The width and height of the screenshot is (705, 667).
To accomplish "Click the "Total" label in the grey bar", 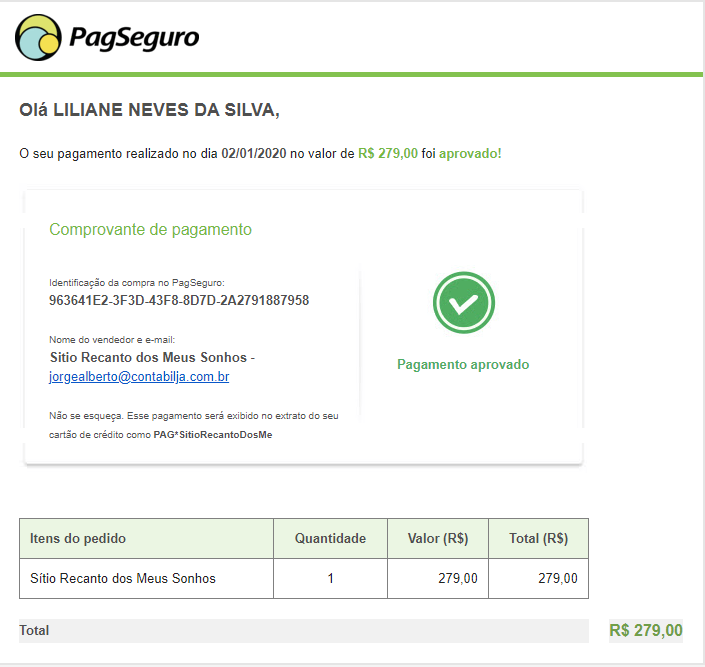I will pos(34,631).
